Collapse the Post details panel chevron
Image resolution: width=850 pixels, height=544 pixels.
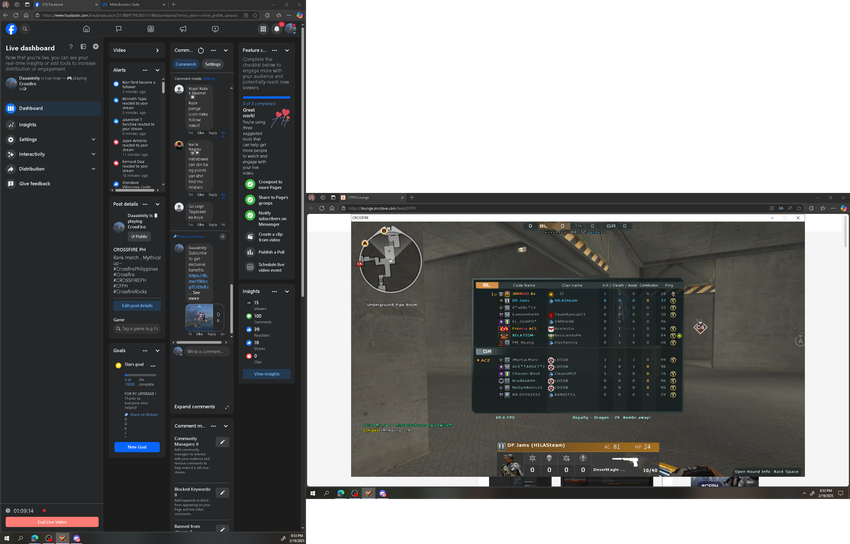pyautogui.click(x=157, y=204)
